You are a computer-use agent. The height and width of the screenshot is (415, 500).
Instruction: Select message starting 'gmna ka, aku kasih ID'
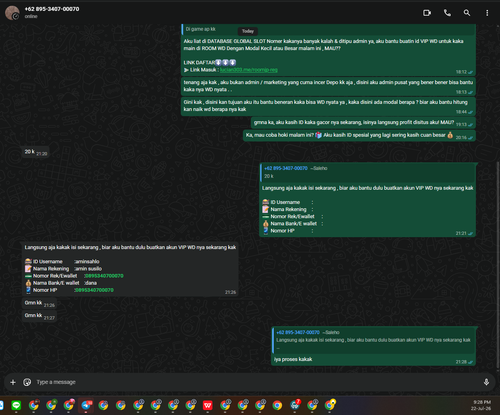363,123
